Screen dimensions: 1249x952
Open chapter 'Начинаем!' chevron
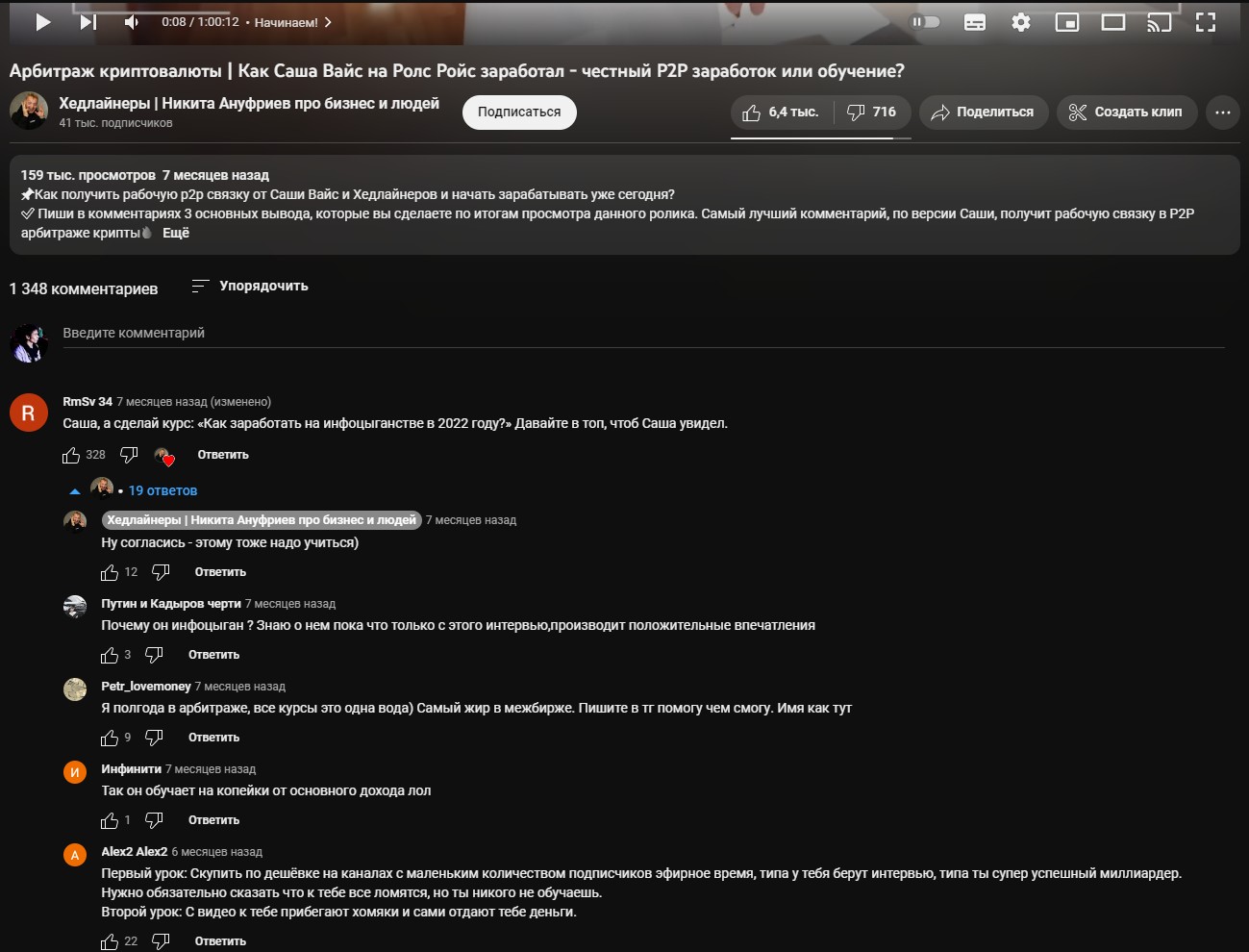click(x=328, y=22)
